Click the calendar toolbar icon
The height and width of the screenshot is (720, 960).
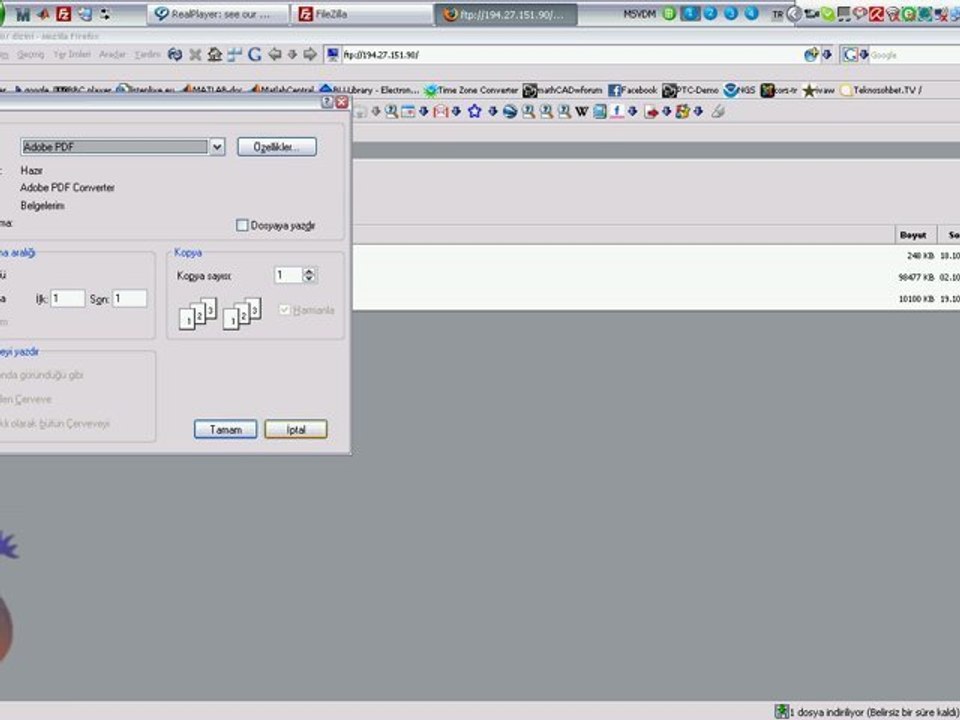pyautogui.click(x=408, y=111)
